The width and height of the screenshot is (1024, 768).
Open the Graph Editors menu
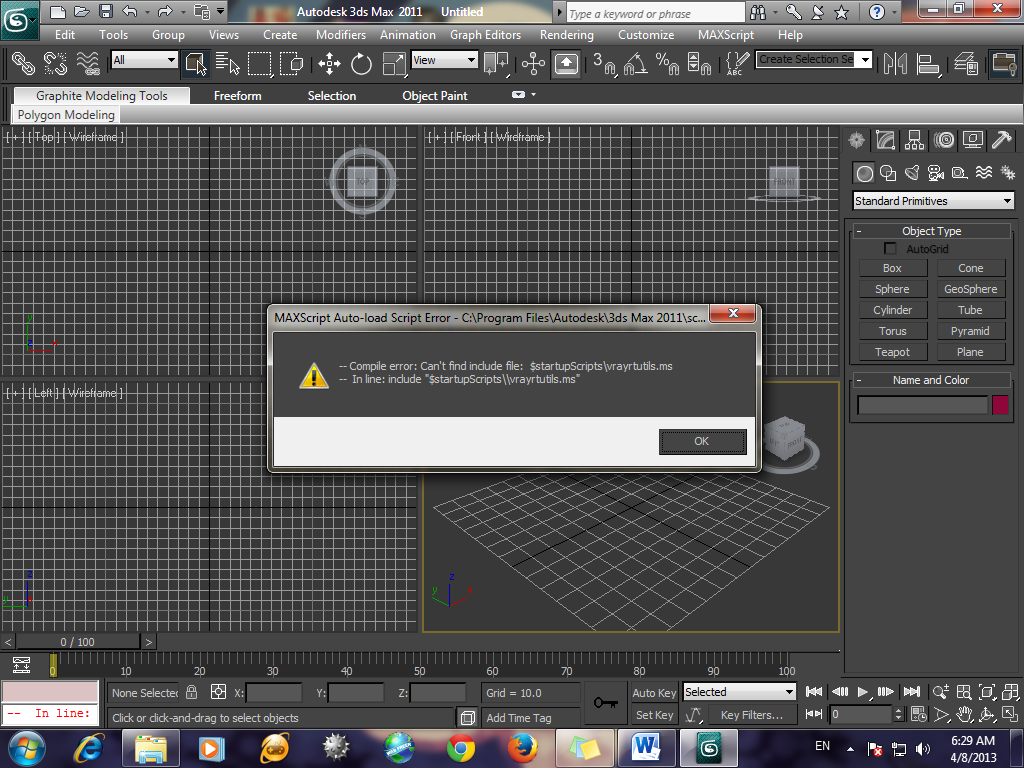[485, 35]
